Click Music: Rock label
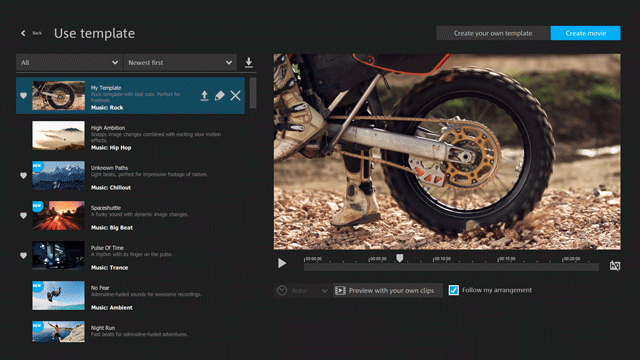Screen dimensions: 640x360 click(107, 108)
